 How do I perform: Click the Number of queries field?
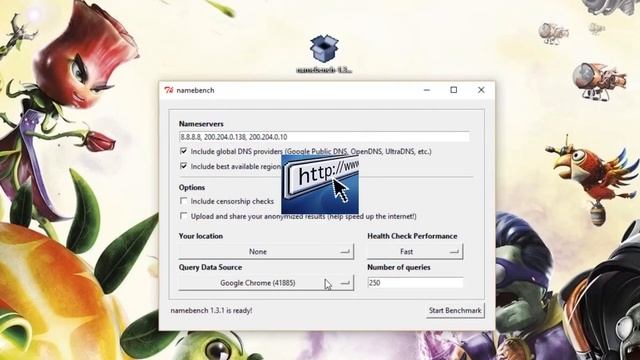click(415, 283)
